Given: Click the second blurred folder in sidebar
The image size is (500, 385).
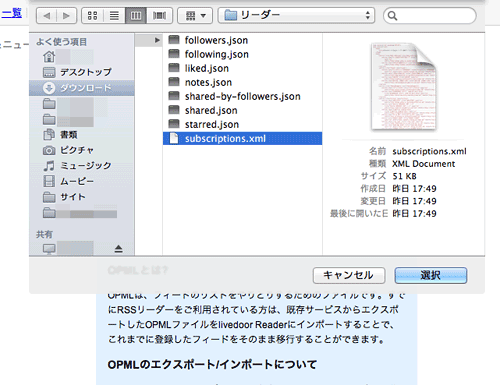Looking at the screenshot, I should [49, 119].
